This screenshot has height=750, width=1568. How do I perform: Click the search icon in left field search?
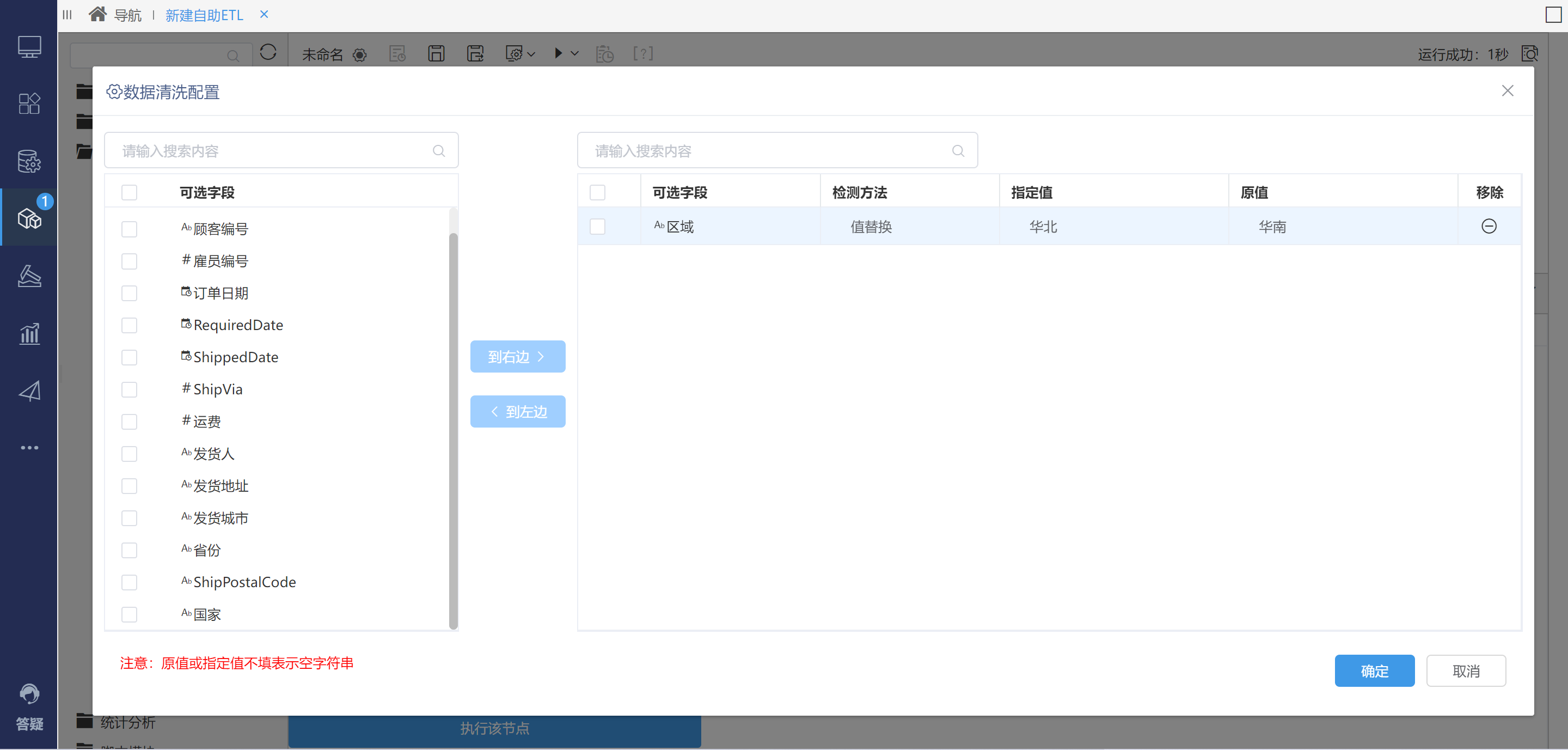(x=439, y=151)
